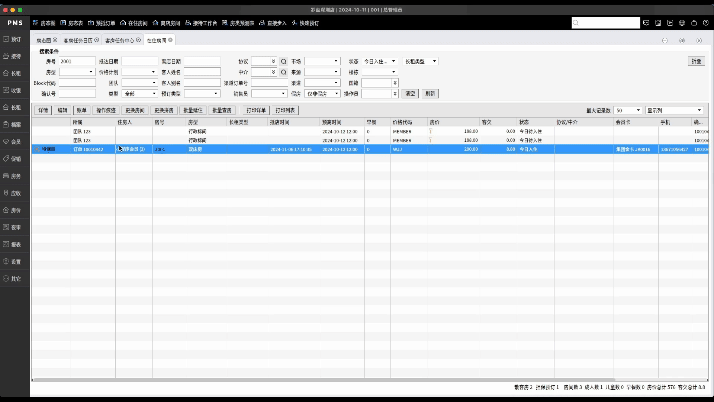Open the 报表 module in the sidebar
The image size is (714, 402).
tap(13, 244)
